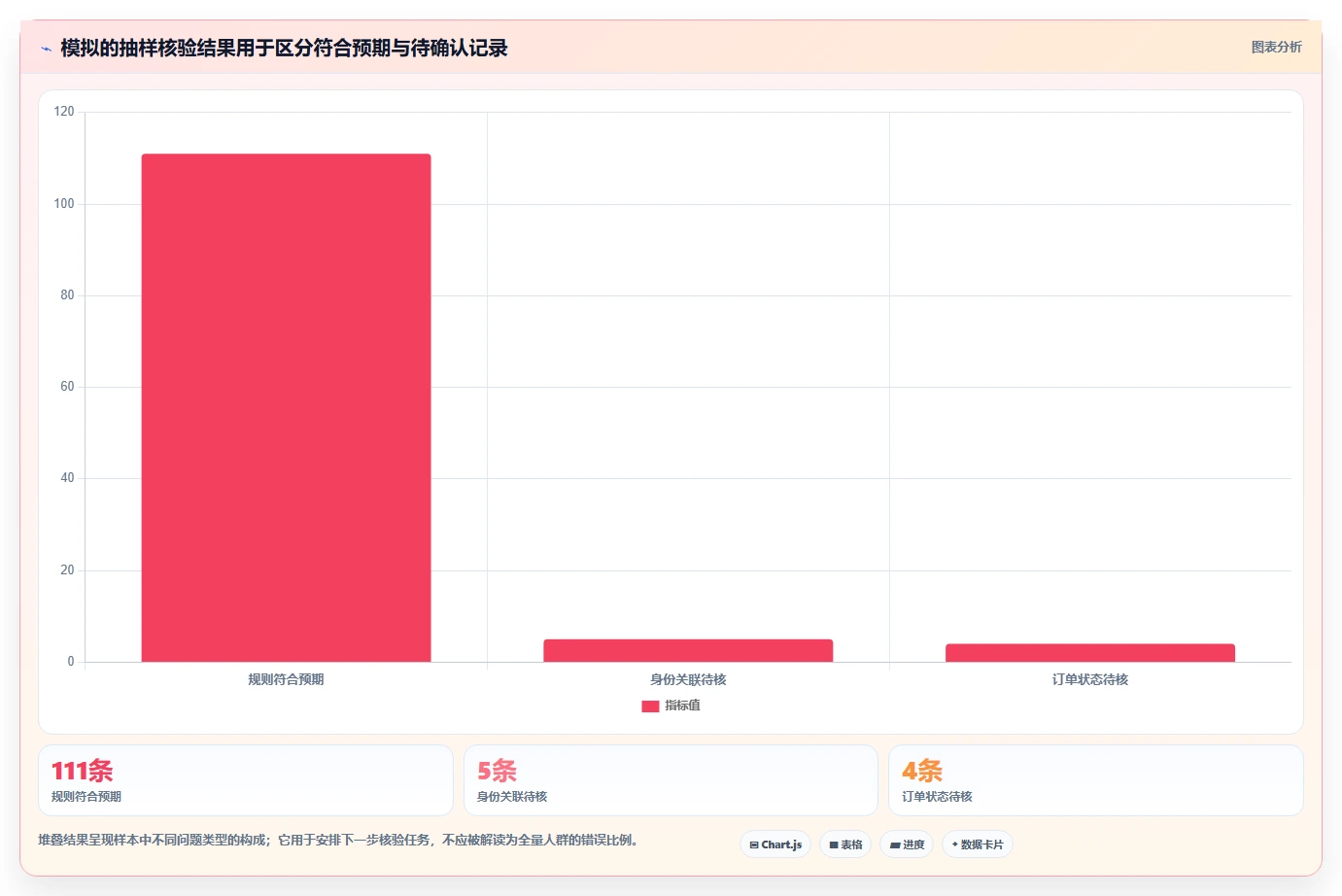
Task: Click the 100 y-axis tick label
Action: [x=64, y=204]
